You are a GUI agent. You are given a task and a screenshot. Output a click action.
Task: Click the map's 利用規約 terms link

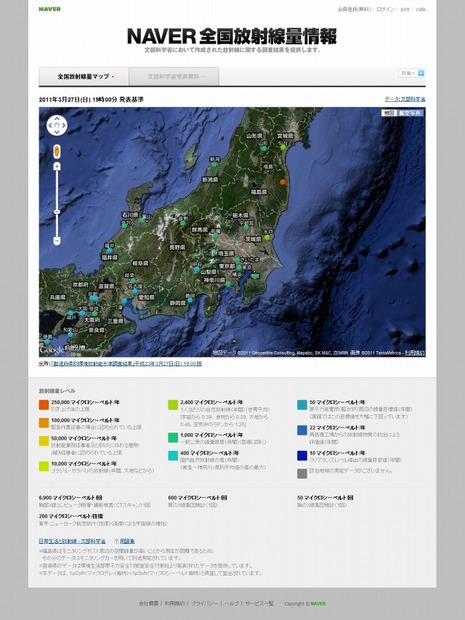(415, 352)
